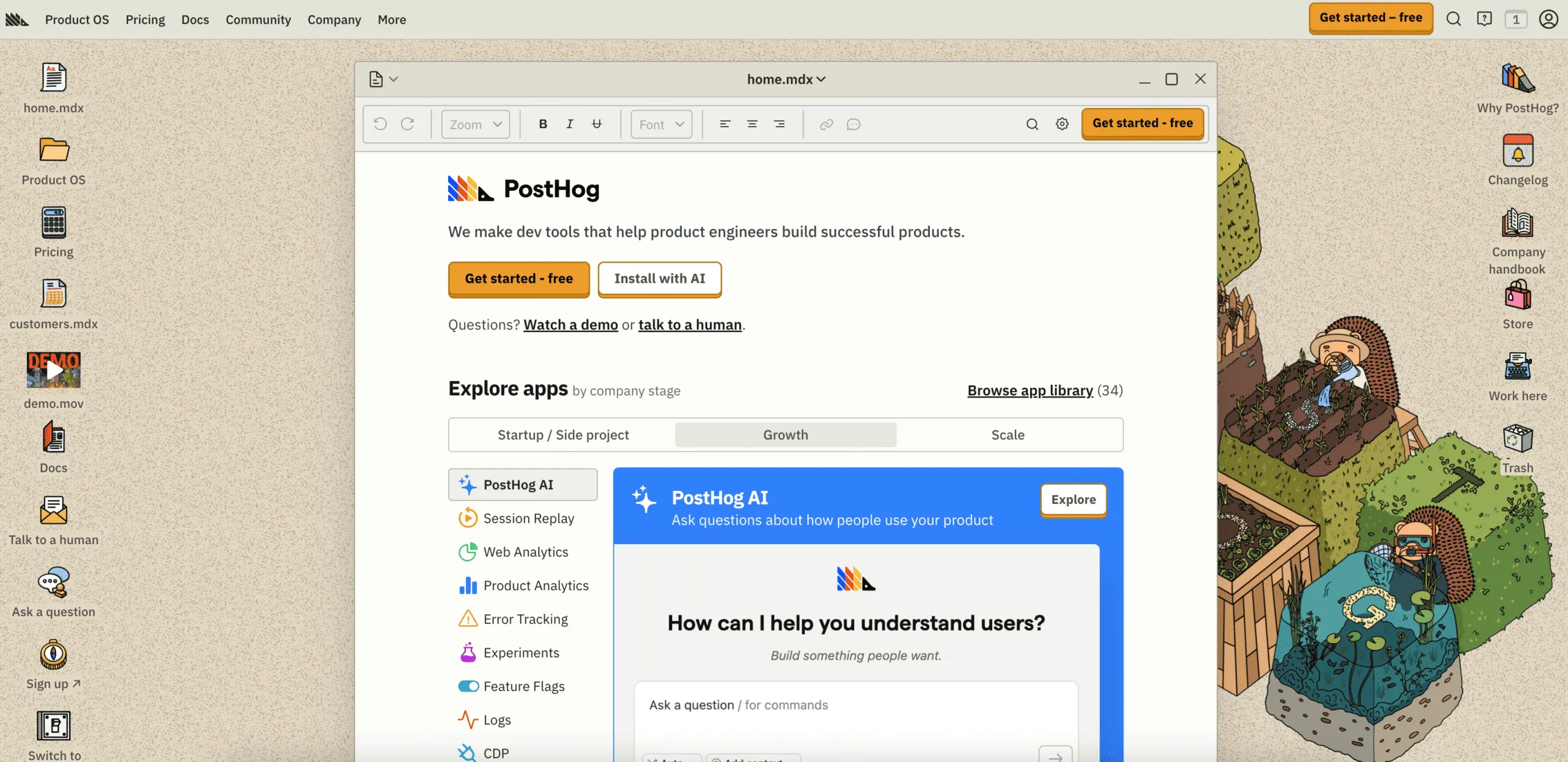Open the Trash bin icon
The height and width of the screenshot is (762, 1568).
click(1518, 438)
